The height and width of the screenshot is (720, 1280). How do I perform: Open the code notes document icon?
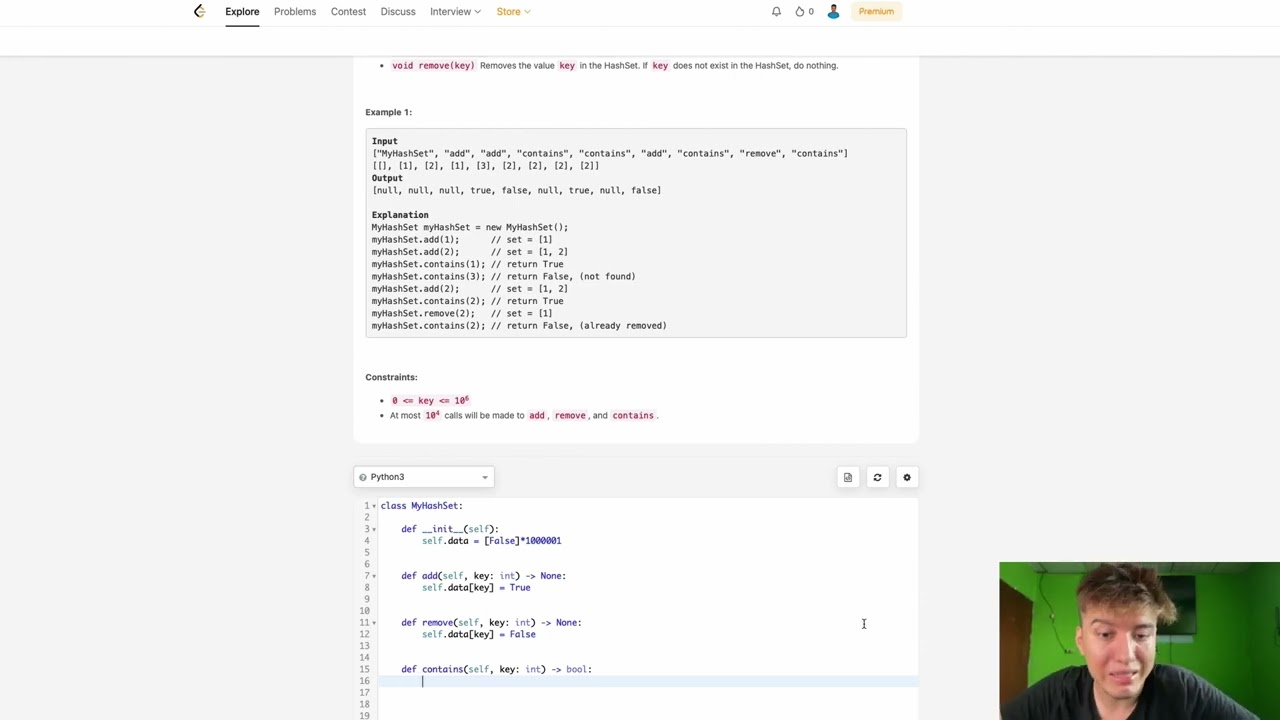[848, 477]
